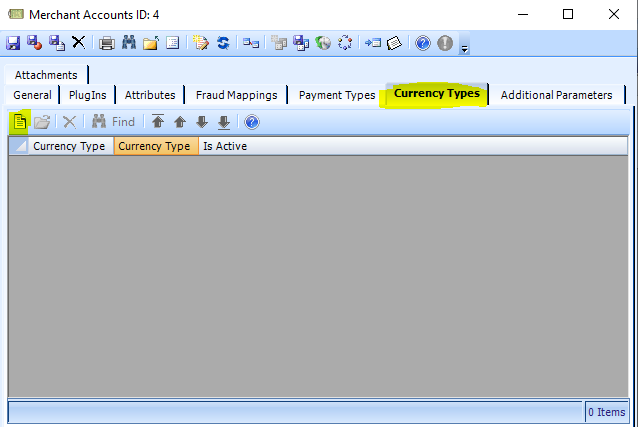The width and height of the screenshot is (638, 427).
Task: Click Save and New icon with document
Action: [x=57, y=43]
